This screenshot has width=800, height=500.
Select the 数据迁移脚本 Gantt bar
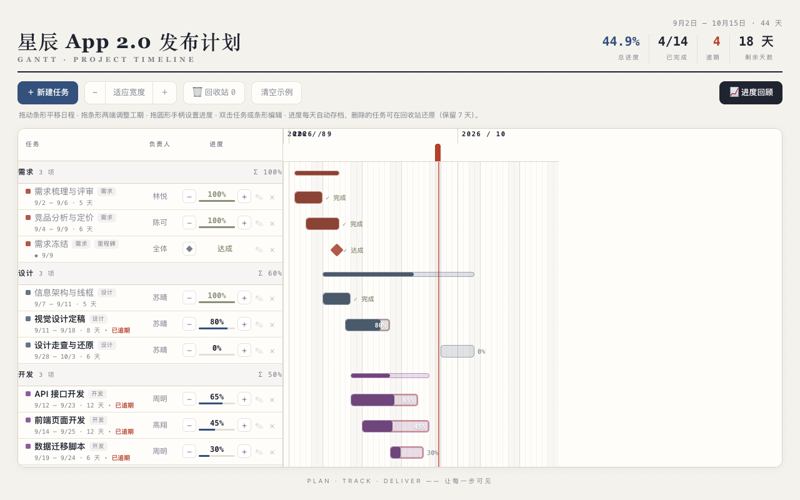tap(407, 452)
